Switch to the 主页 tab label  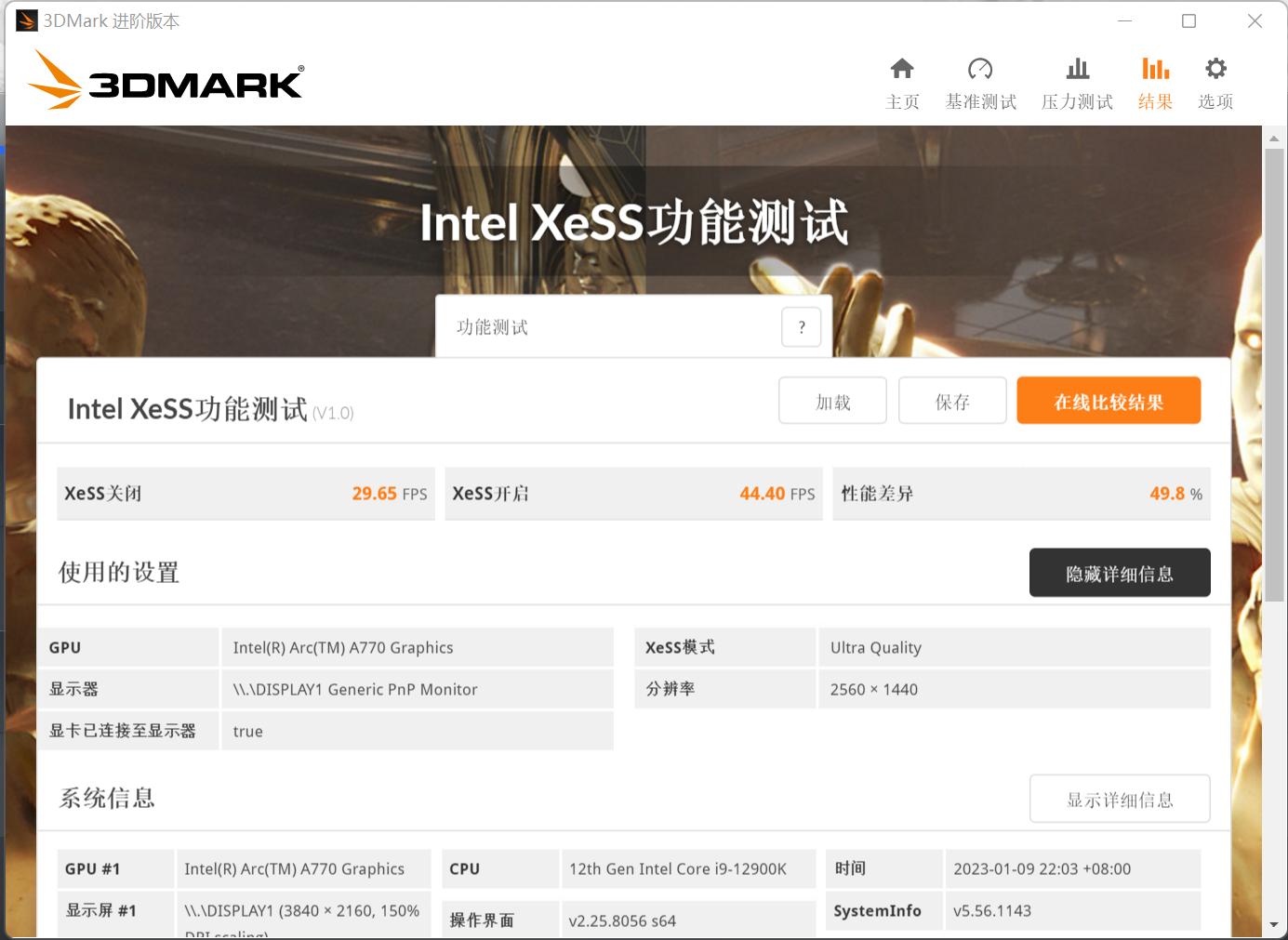tap(901, 102)
